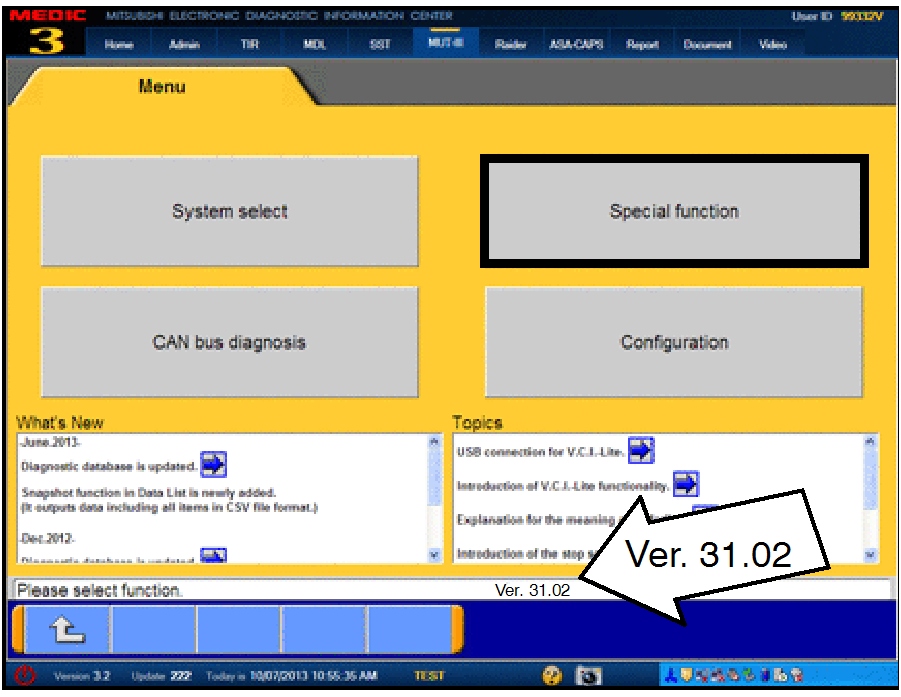This screenshot has width=901, height=697.
Task: Open the Special function menu
Action: coord(674,212)
